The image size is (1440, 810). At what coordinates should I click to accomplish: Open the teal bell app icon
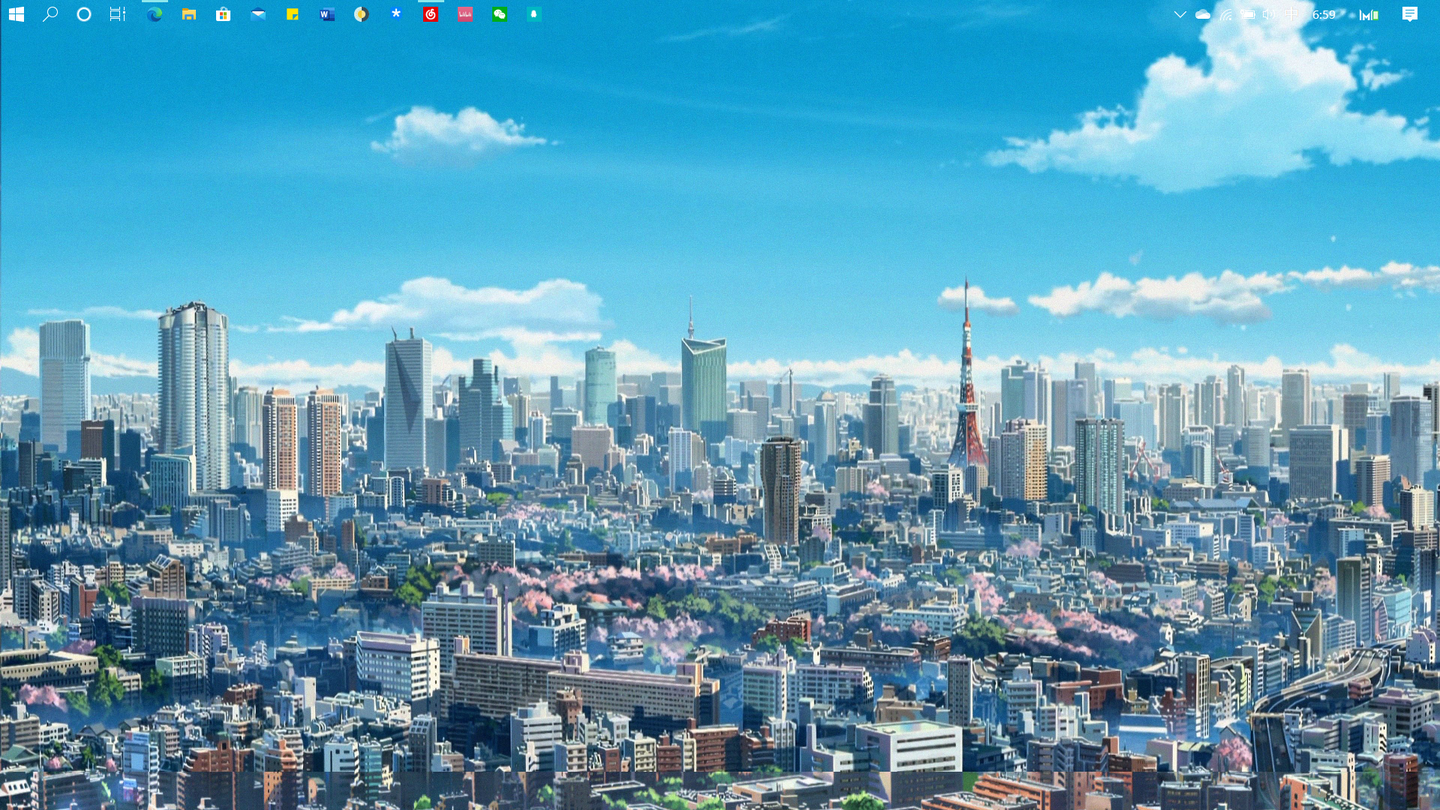pos(534,14)
